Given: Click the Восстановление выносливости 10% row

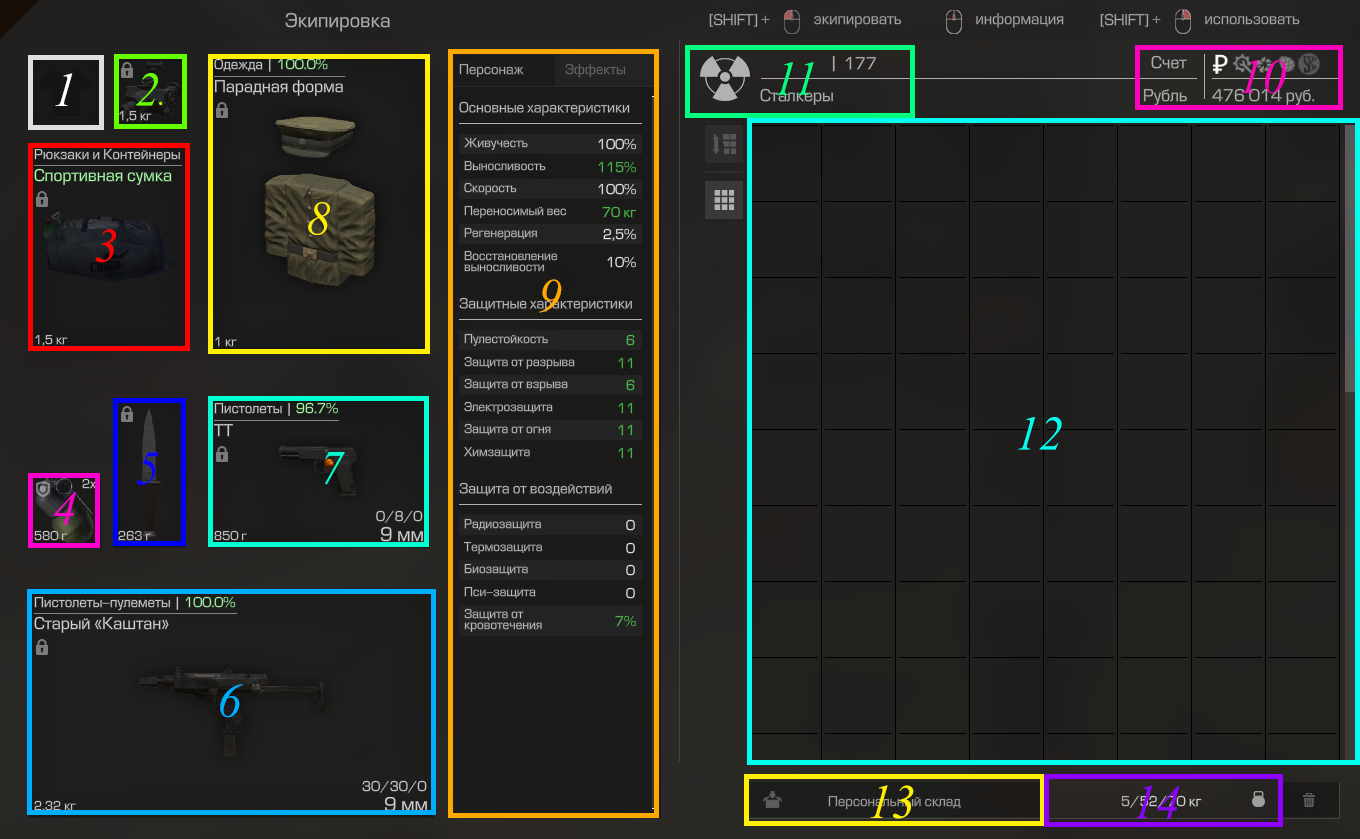Looking at the screenshot, I should point(550,262).
